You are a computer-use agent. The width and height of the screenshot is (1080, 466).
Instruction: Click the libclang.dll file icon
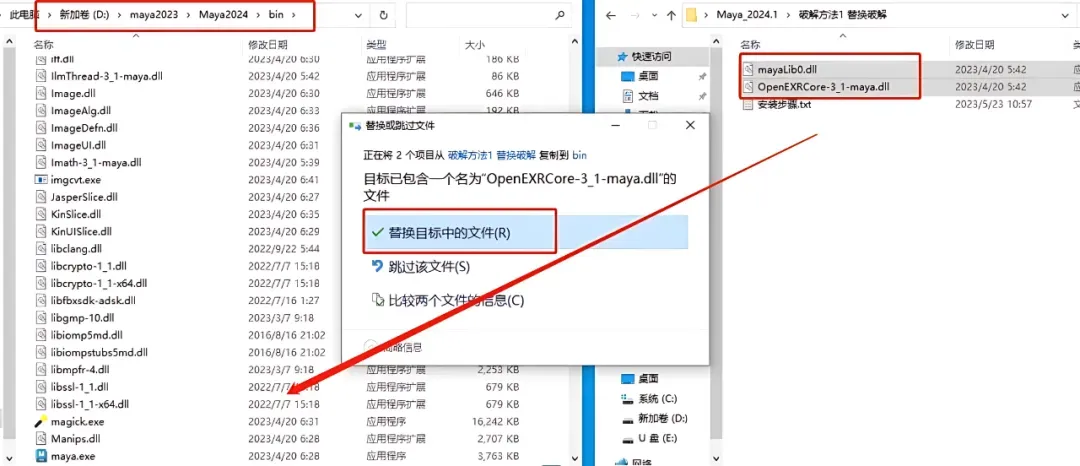click(42, 248)
